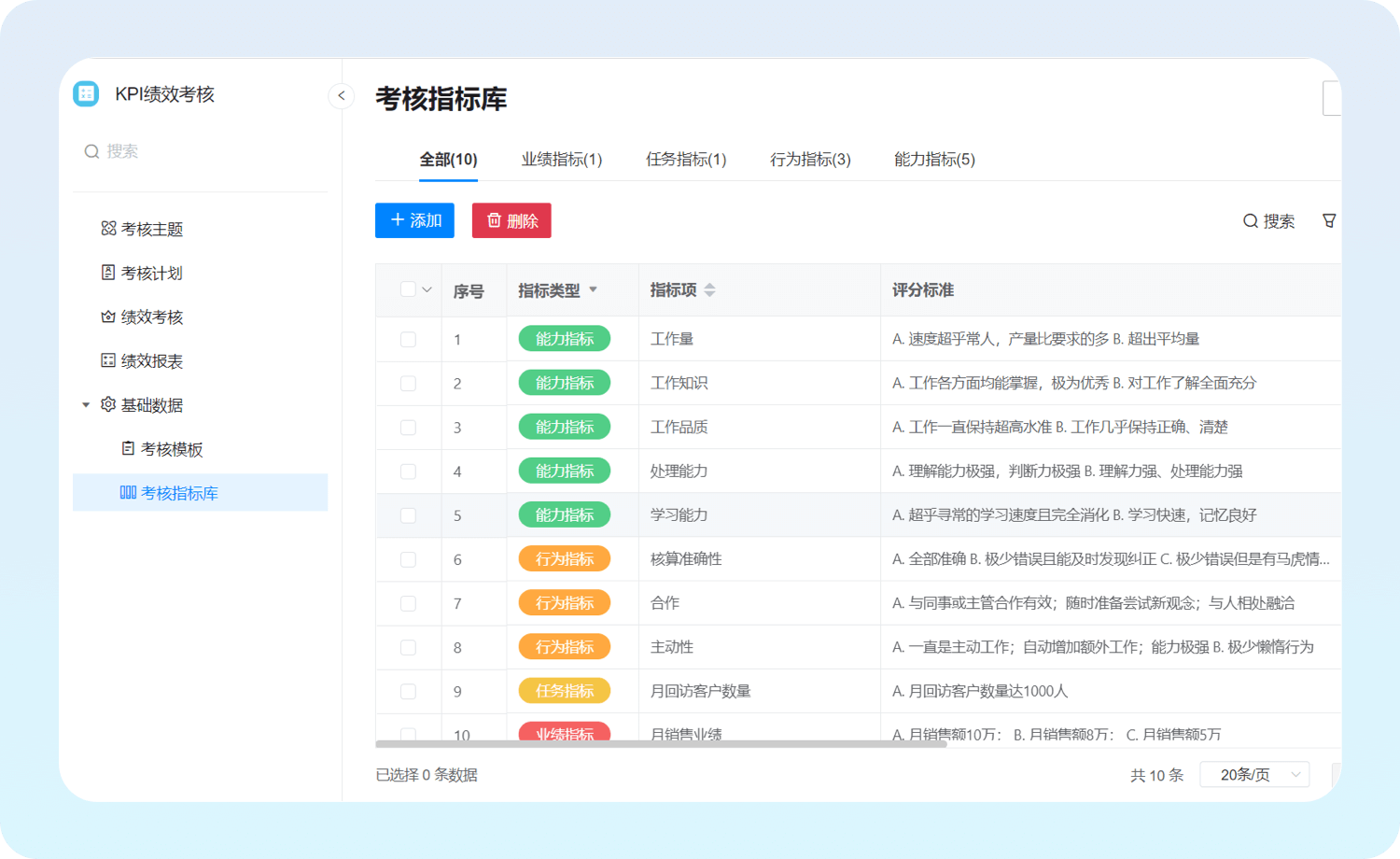Click the blue 添加 button

(414, 220)
